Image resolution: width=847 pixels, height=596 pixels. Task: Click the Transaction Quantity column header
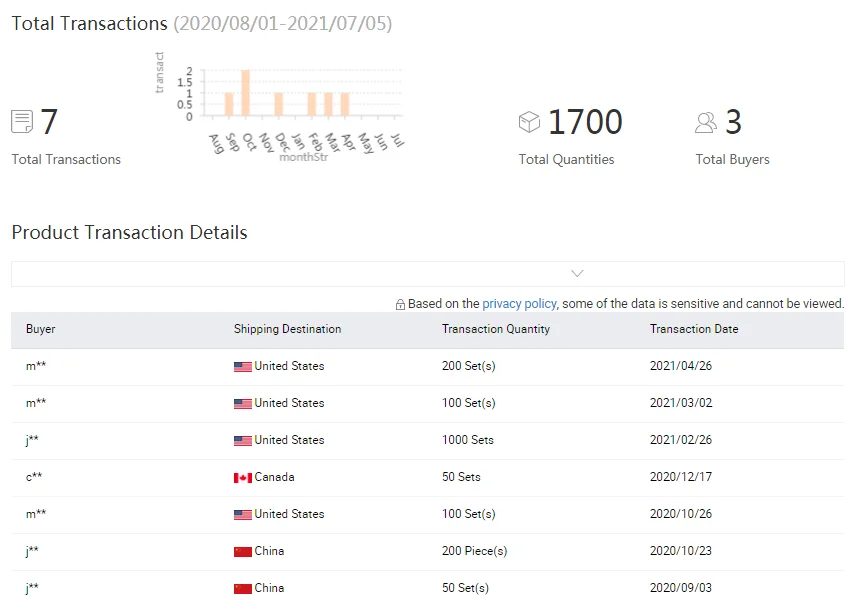pyautogui.click(x=495, y=329)
